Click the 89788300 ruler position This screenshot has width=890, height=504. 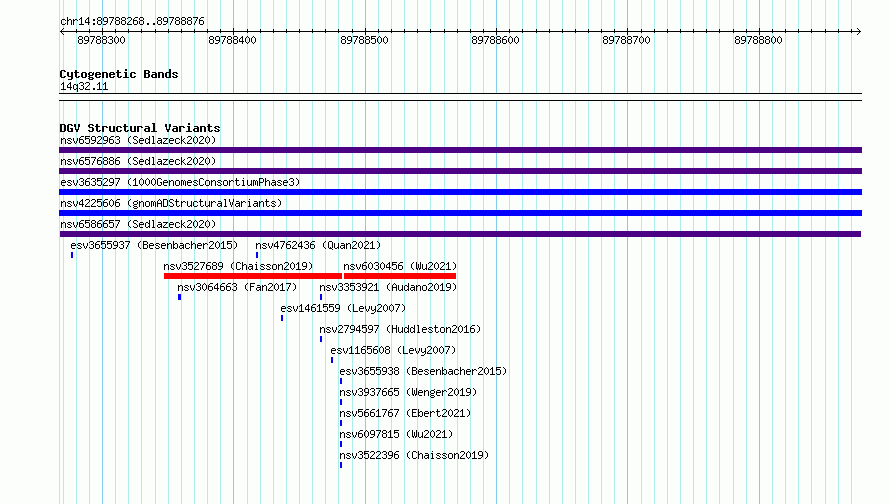(102, 40)
